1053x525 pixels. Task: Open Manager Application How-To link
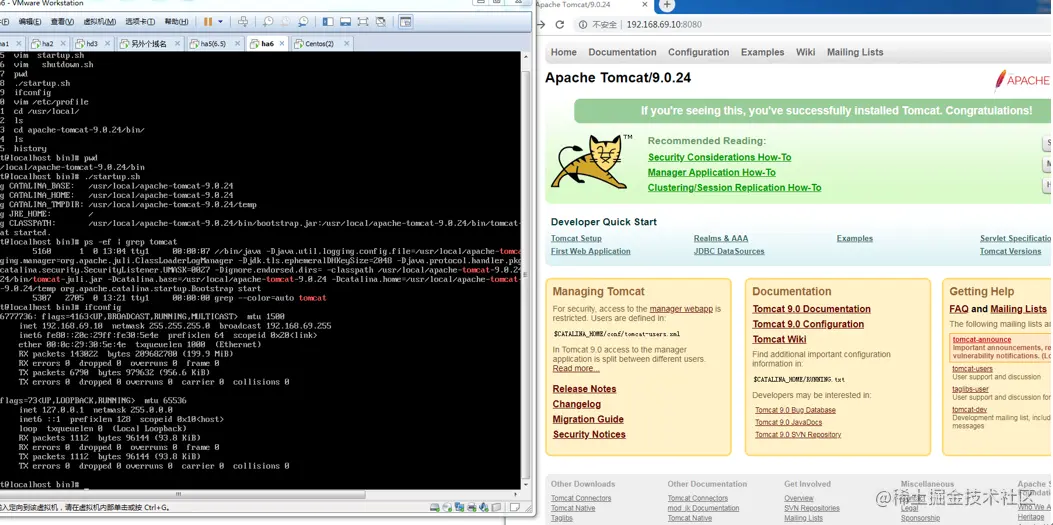[x=711, y=173]
